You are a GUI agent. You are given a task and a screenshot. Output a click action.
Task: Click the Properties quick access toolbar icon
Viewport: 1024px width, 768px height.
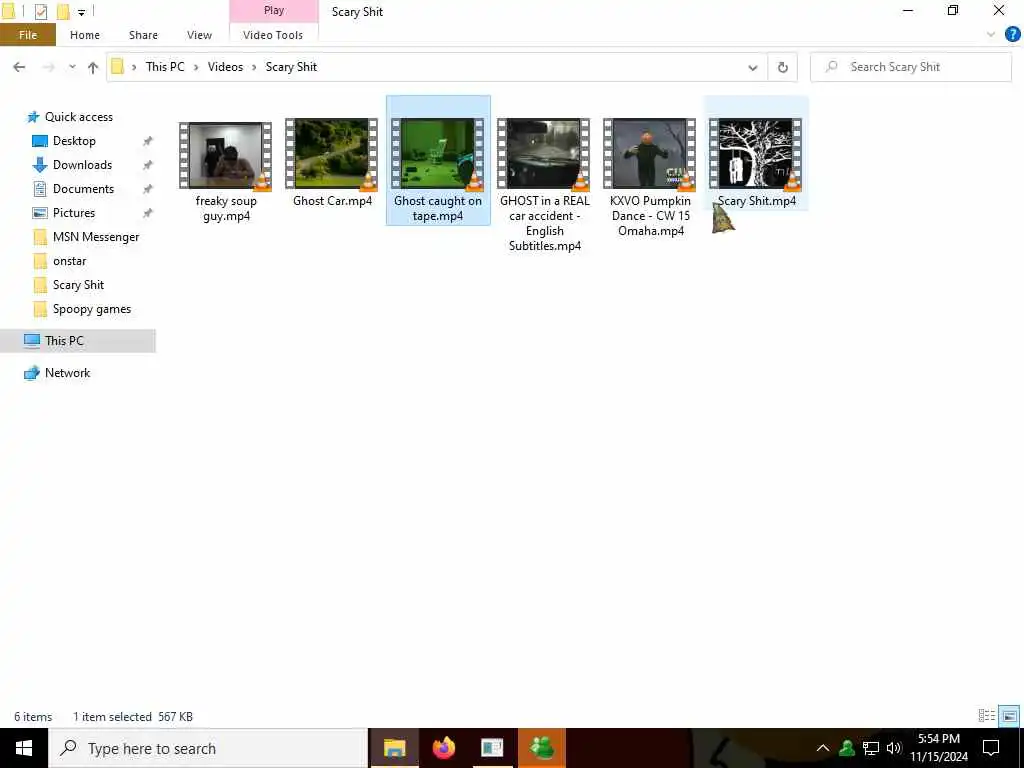tap(40, 11)
